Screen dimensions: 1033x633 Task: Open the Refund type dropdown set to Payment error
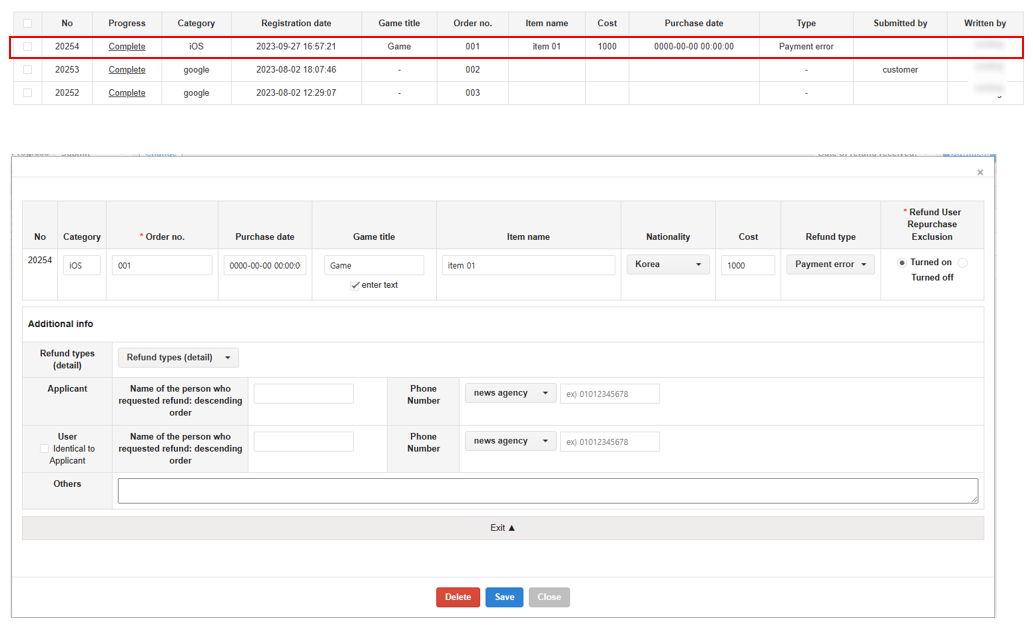click(832, 264)
